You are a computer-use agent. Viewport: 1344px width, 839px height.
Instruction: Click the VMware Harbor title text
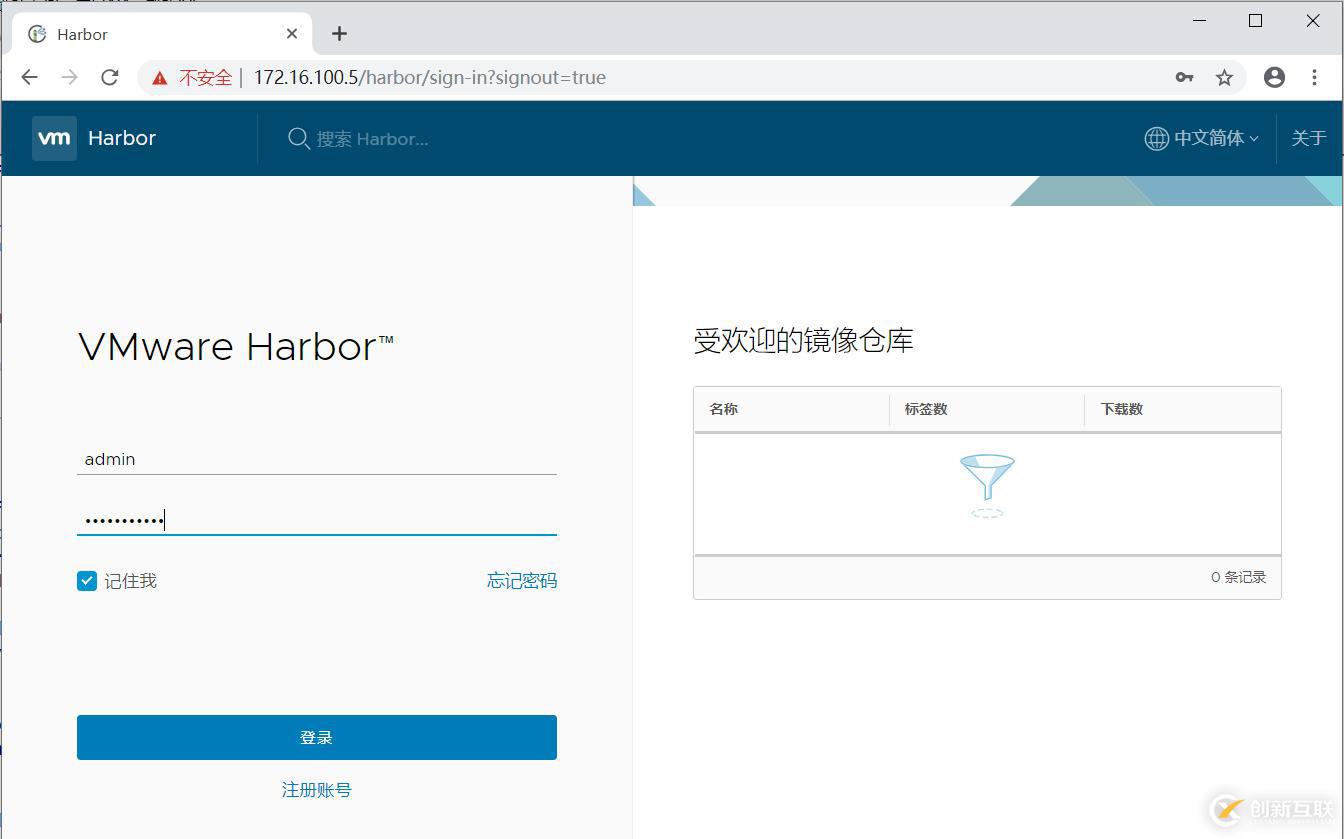pyautogui.click(x=236, y=347)
